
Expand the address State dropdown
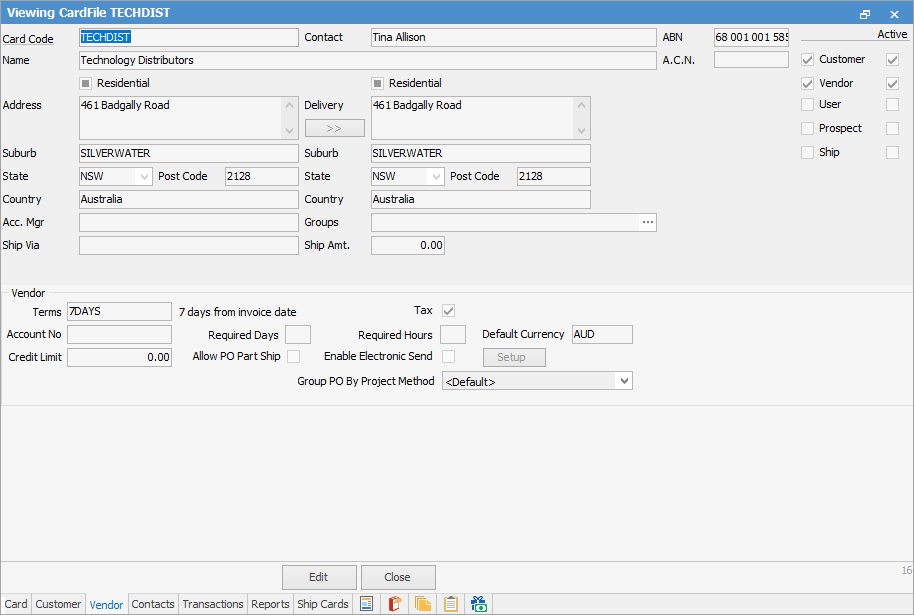142,177
